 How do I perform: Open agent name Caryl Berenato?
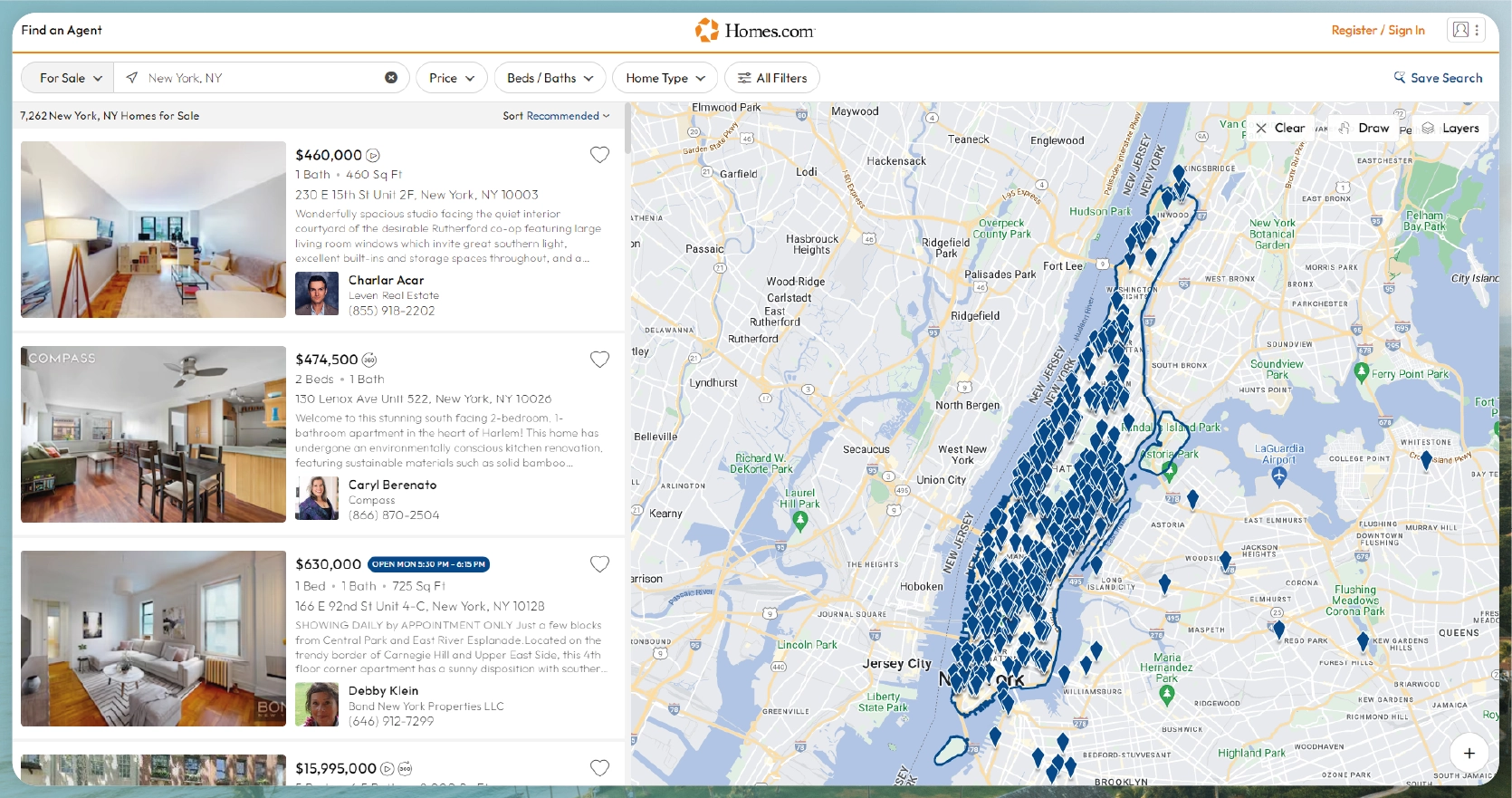pyautogui.click(x=393, y=485)
